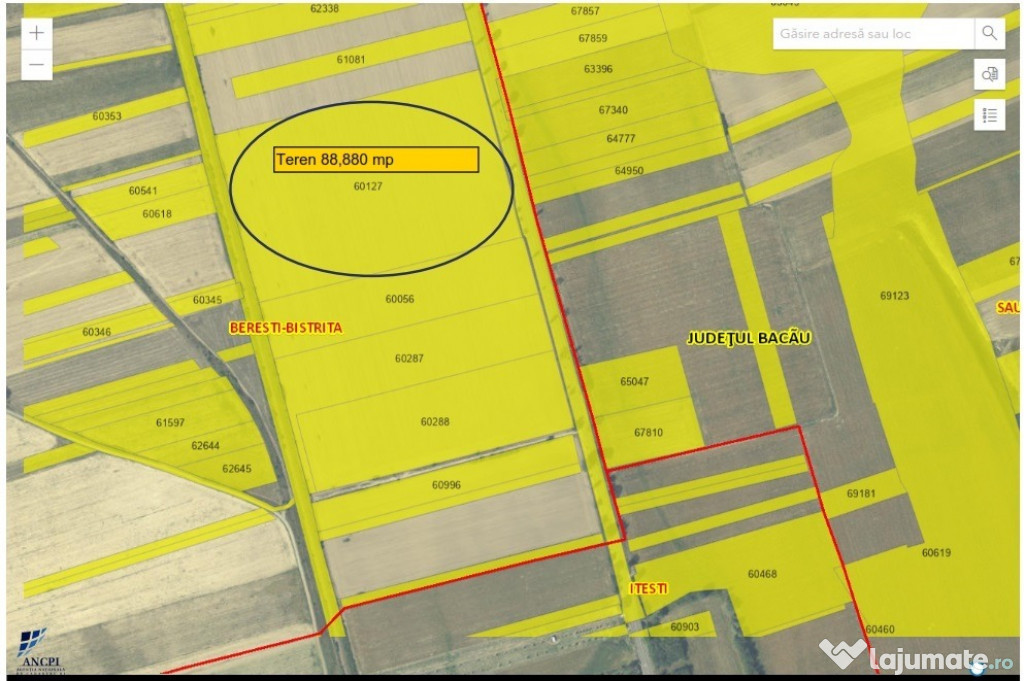Focus the 'Găsire adresă sau loc' field
This screenshot has width=1024, height=681.
click(x=873, y=33)
